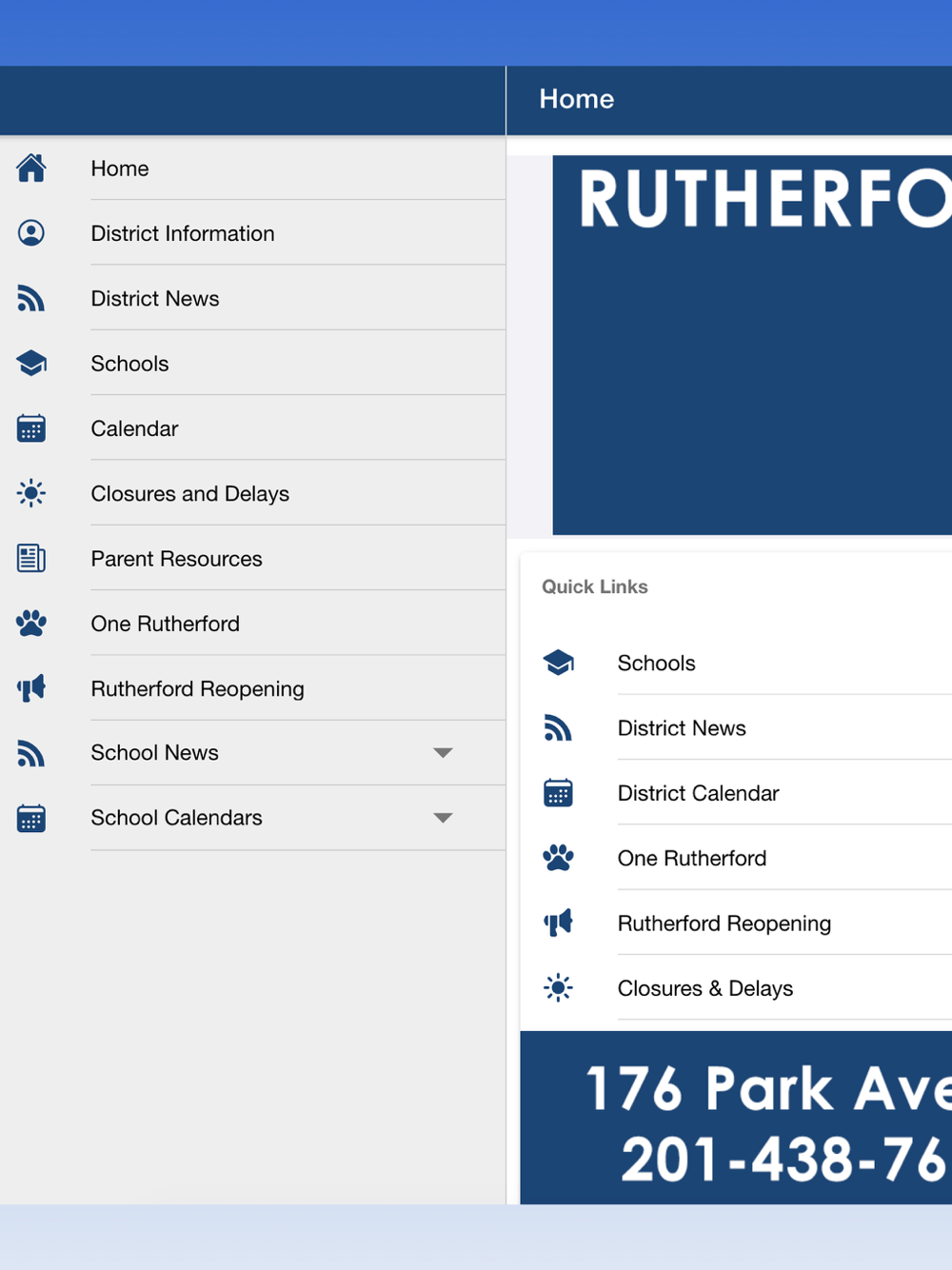Tap the Quick Links Rutherford Reopening megaphone icon
The height and width of the screenshot is (1270, 952).
point(559,923)
